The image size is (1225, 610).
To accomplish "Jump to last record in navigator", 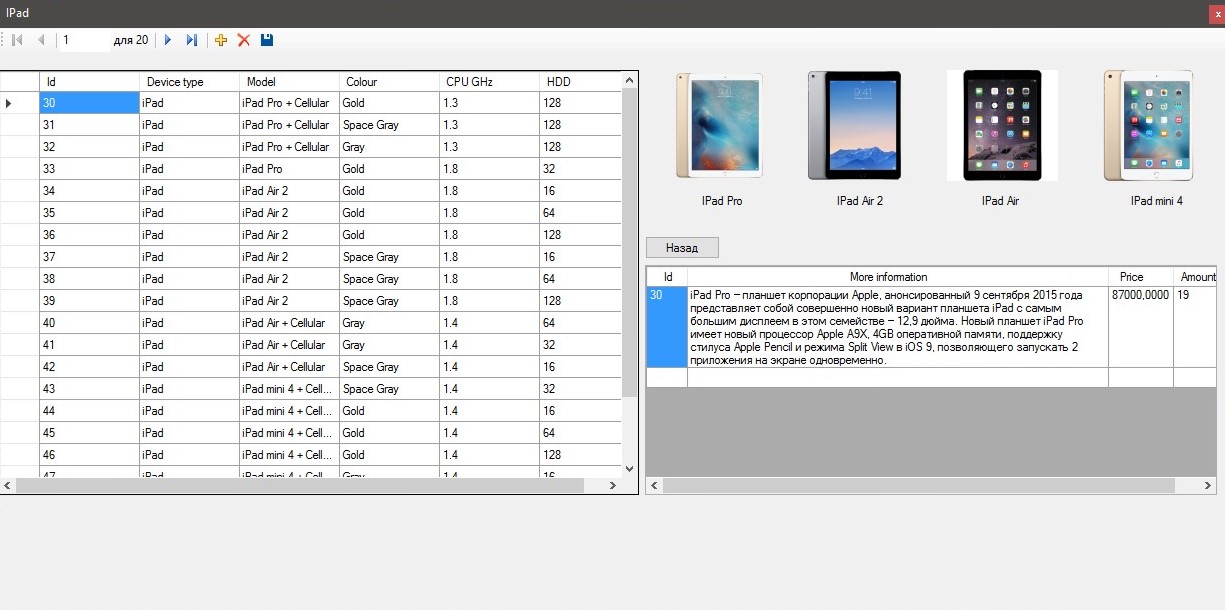I will [192, 40].
